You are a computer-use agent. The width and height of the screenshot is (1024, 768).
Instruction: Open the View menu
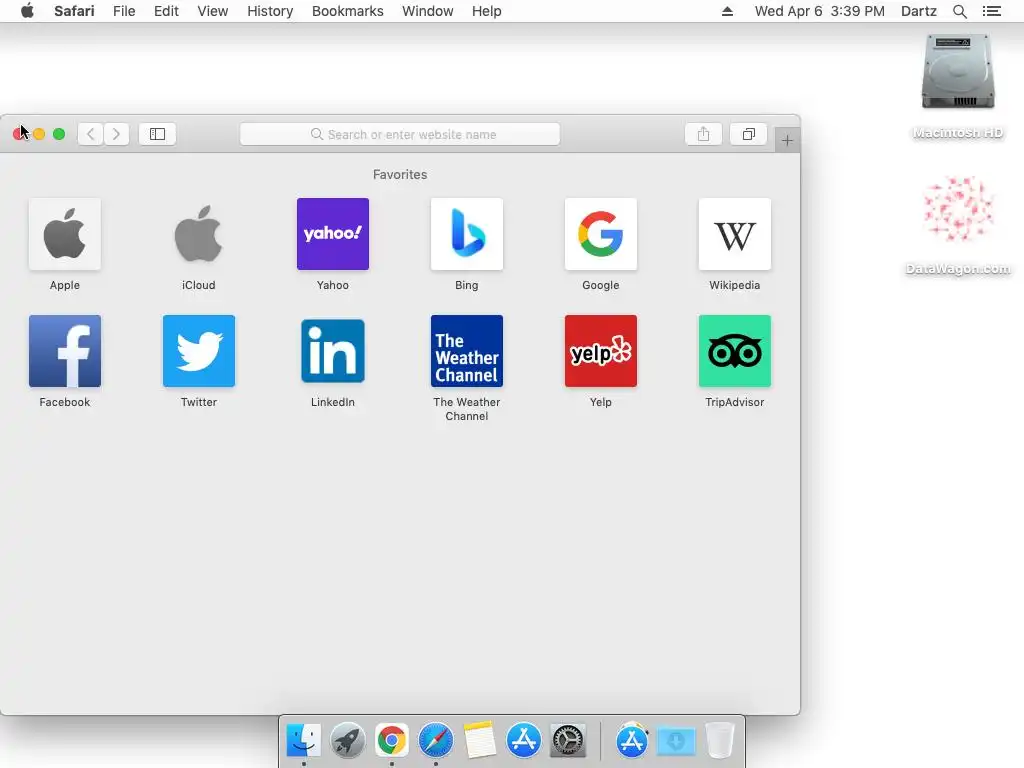point(212,11)
